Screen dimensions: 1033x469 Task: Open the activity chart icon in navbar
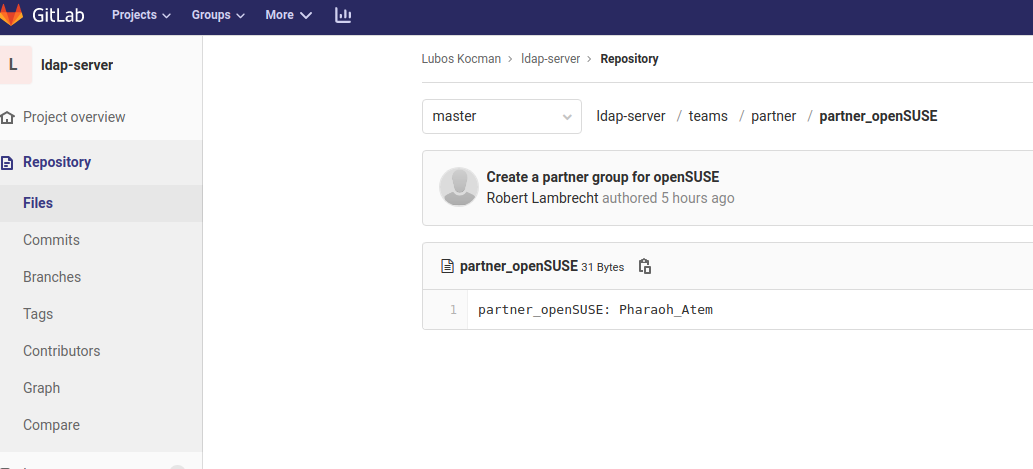343,15
